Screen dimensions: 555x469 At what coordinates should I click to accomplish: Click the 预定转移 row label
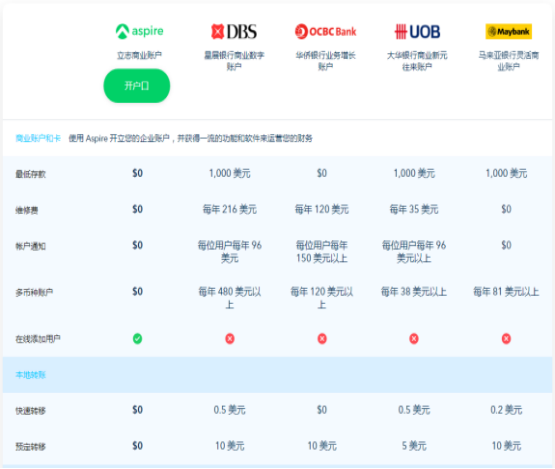pyautogui.click(x=30, y=447)
